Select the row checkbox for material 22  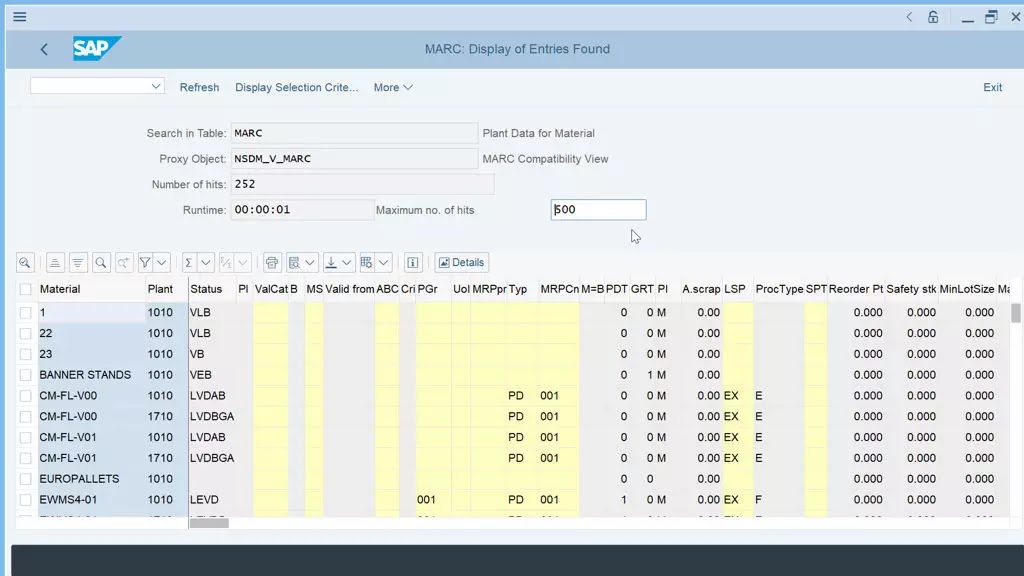[x=25, y=333]
